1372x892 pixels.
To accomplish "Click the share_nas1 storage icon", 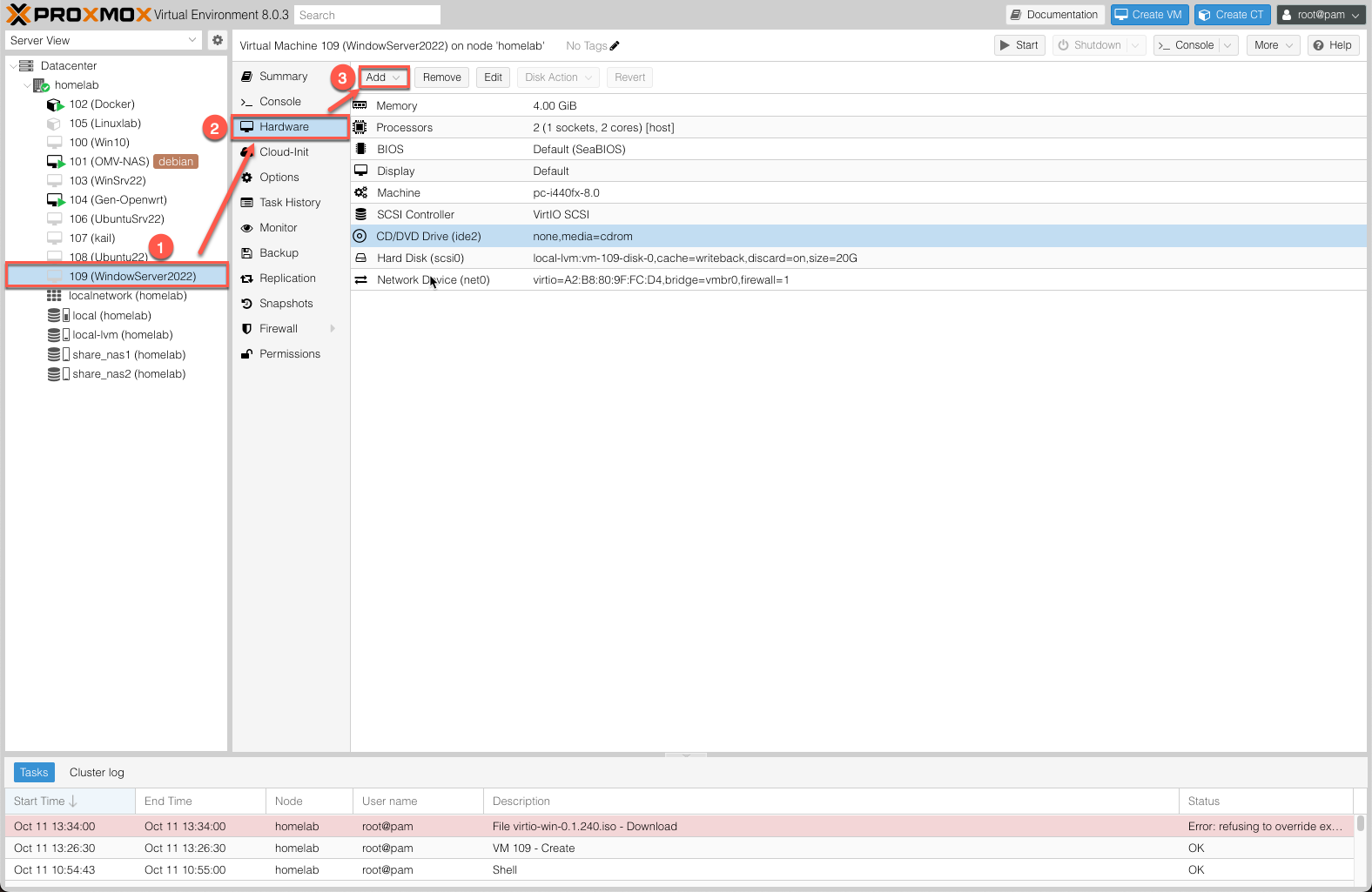I will click(58, 355).
